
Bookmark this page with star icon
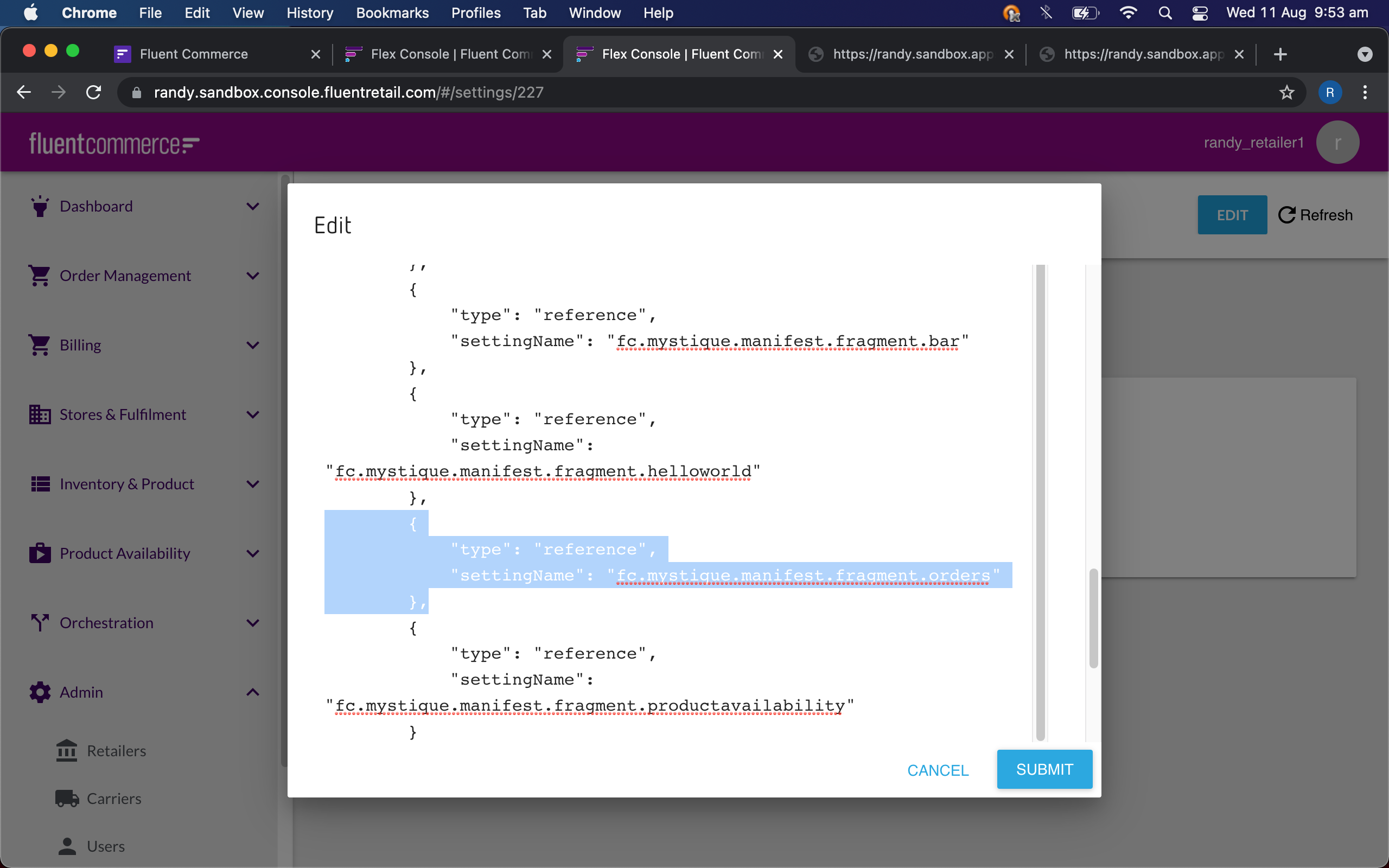click(x=1286, y=92)
